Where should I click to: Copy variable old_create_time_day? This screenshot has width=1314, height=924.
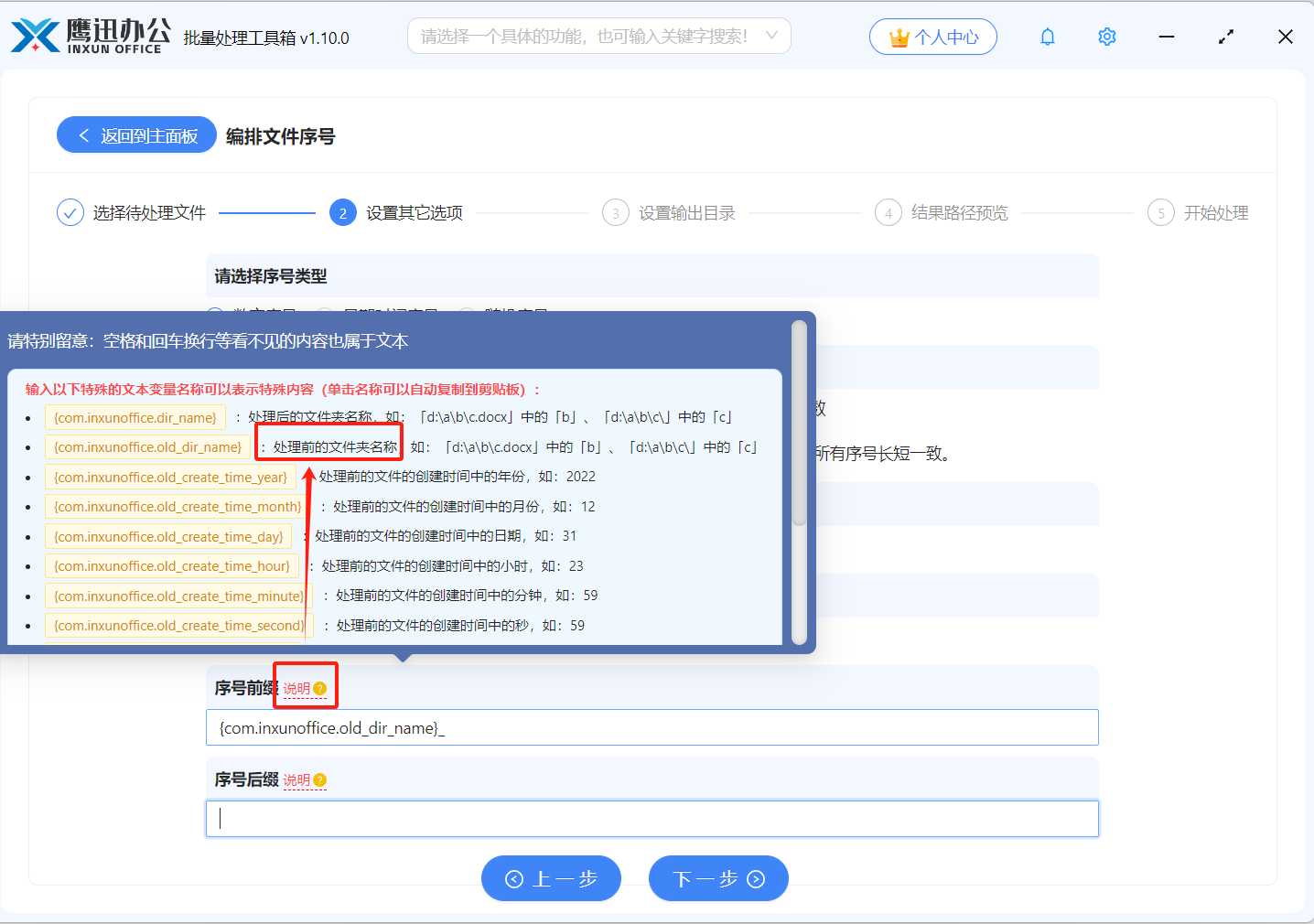tap(168, 537)
